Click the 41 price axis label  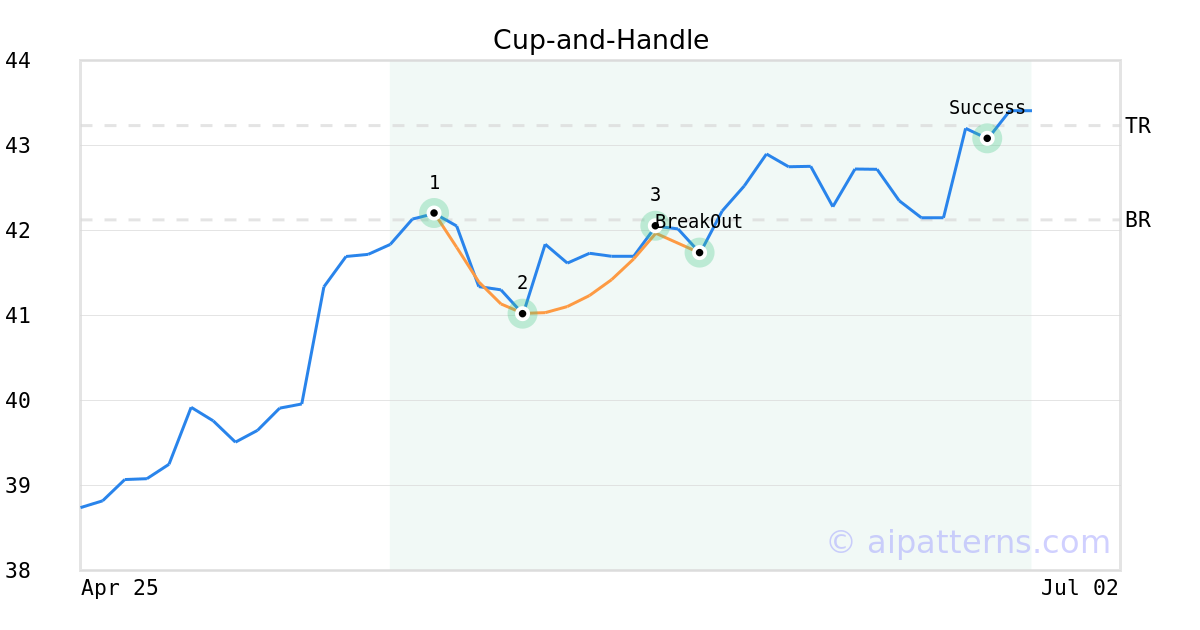(x=18, y=316)
